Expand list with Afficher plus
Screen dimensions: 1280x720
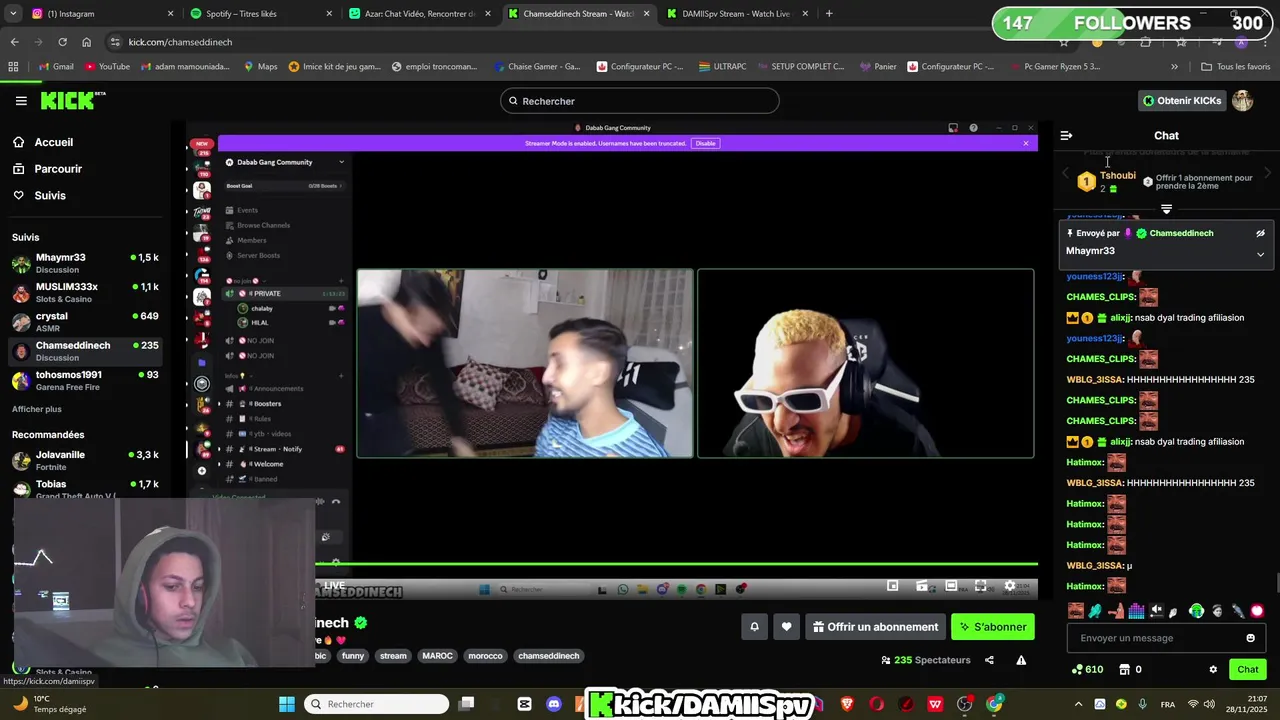37,409
